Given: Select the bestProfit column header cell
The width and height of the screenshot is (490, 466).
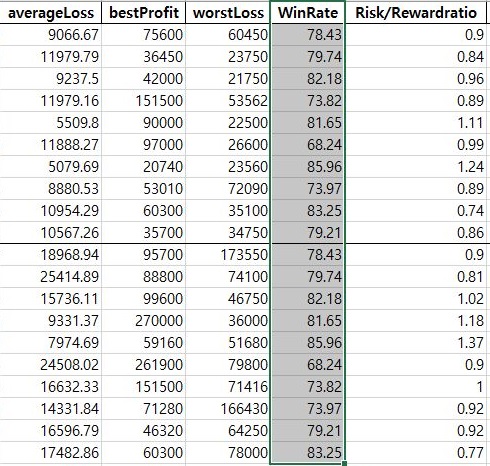Looking at the screenshot, I should click(x=143, y=12).
